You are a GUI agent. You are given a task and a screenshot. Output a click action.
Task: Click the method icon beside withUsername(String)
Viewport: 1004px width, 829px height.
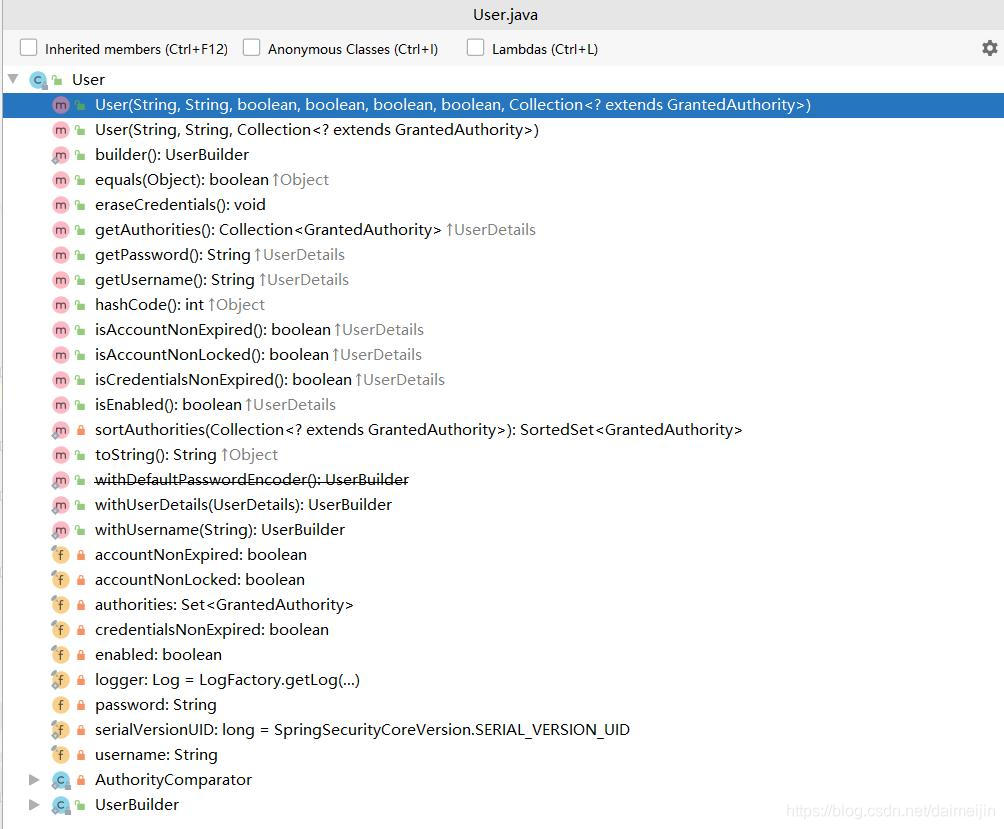click(60, 529)
